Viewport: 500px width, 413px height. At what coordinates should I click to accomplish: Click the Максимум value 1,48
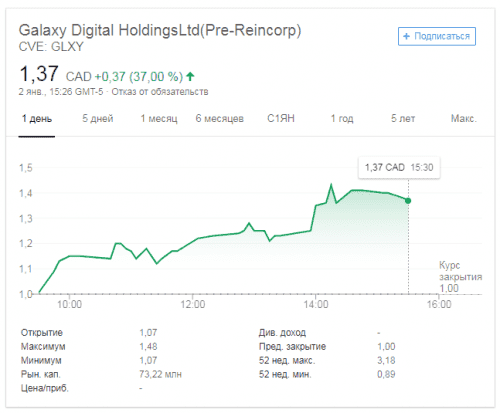tap(148, 346)
